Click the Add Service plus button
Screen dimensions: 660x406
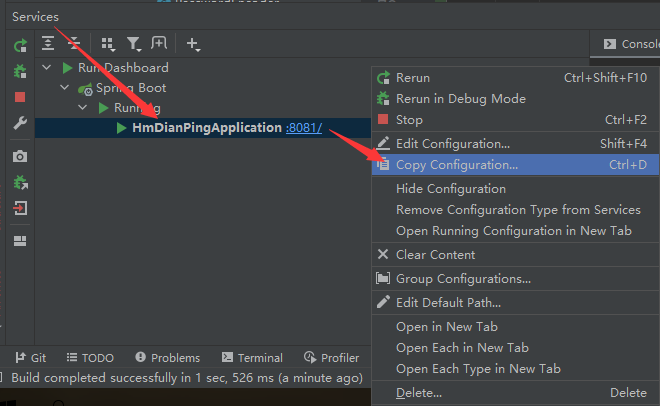193,44
